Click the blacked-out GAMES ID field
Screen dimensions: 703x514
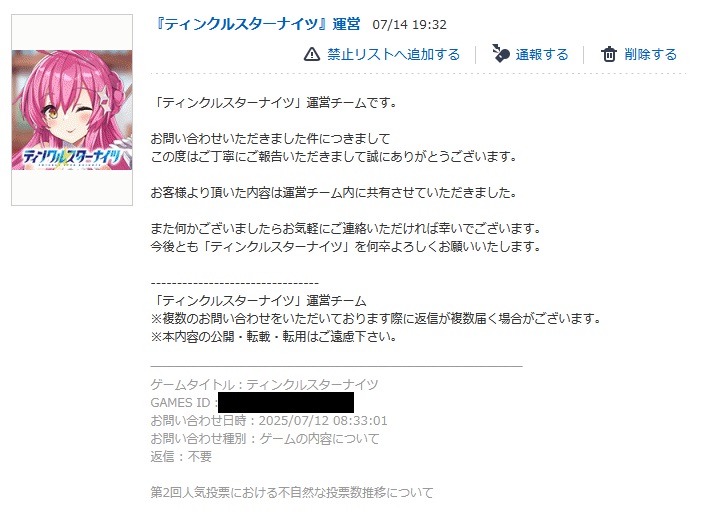(286, 402)
